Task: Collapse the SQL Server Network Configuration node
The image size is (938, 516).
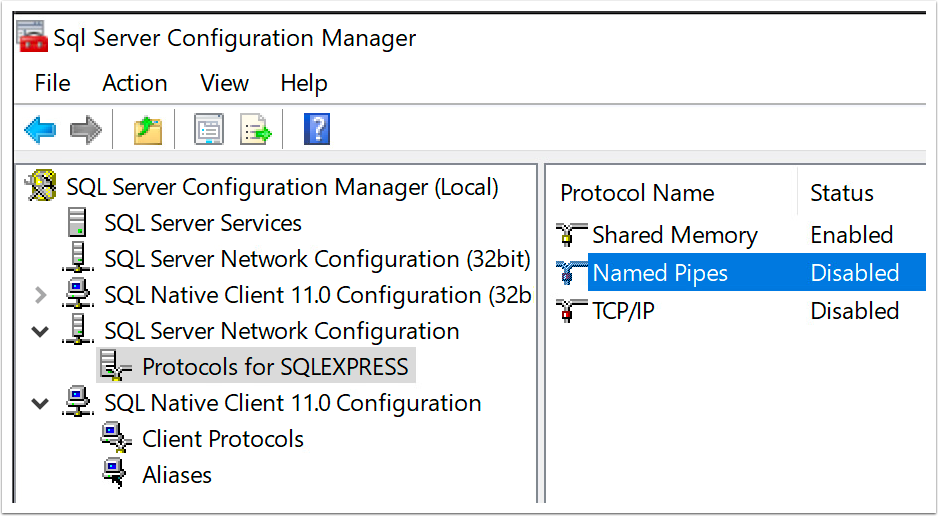Action: pos(40,331)
